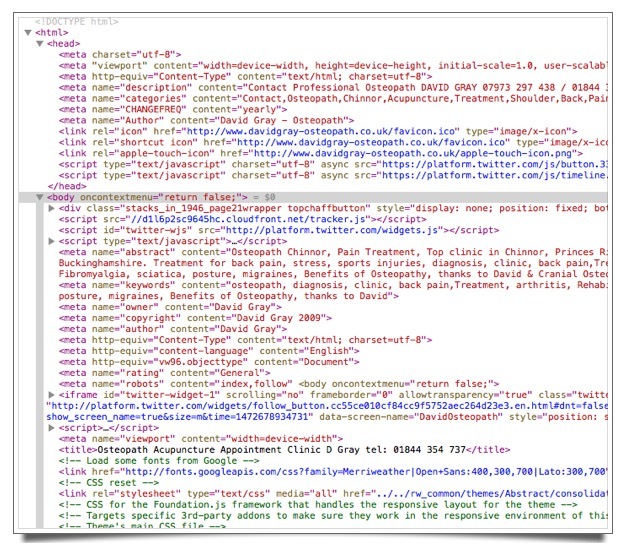The height and width of the screenshot is (545, 628).
Task: Select the closing head tag
Action: pos(67,186)
